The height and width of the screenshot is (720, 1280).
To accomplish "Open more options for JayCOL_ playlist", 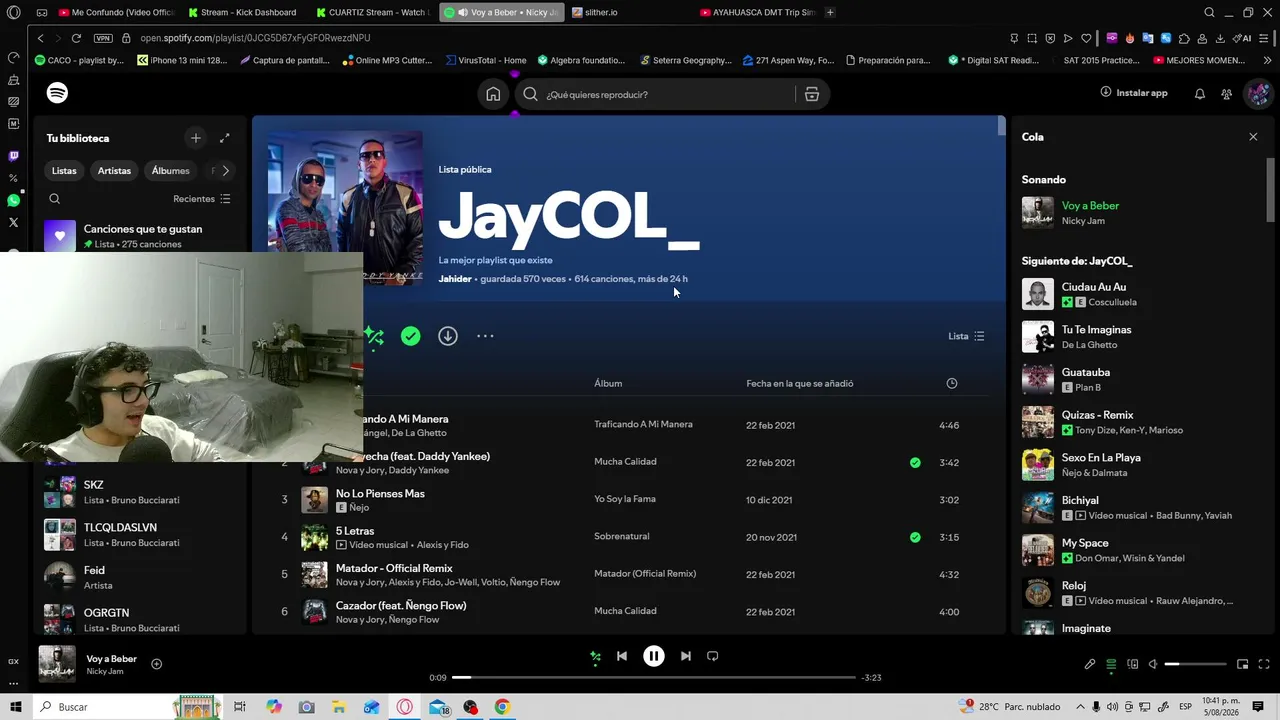I will [x=485, y=336].
